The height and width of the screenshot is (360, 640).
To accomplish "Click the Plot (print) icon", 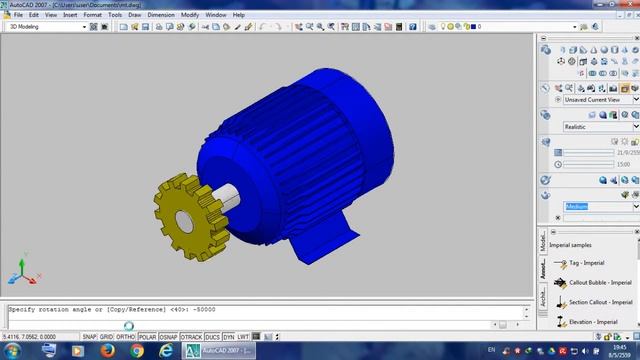I will click(159, 27).
